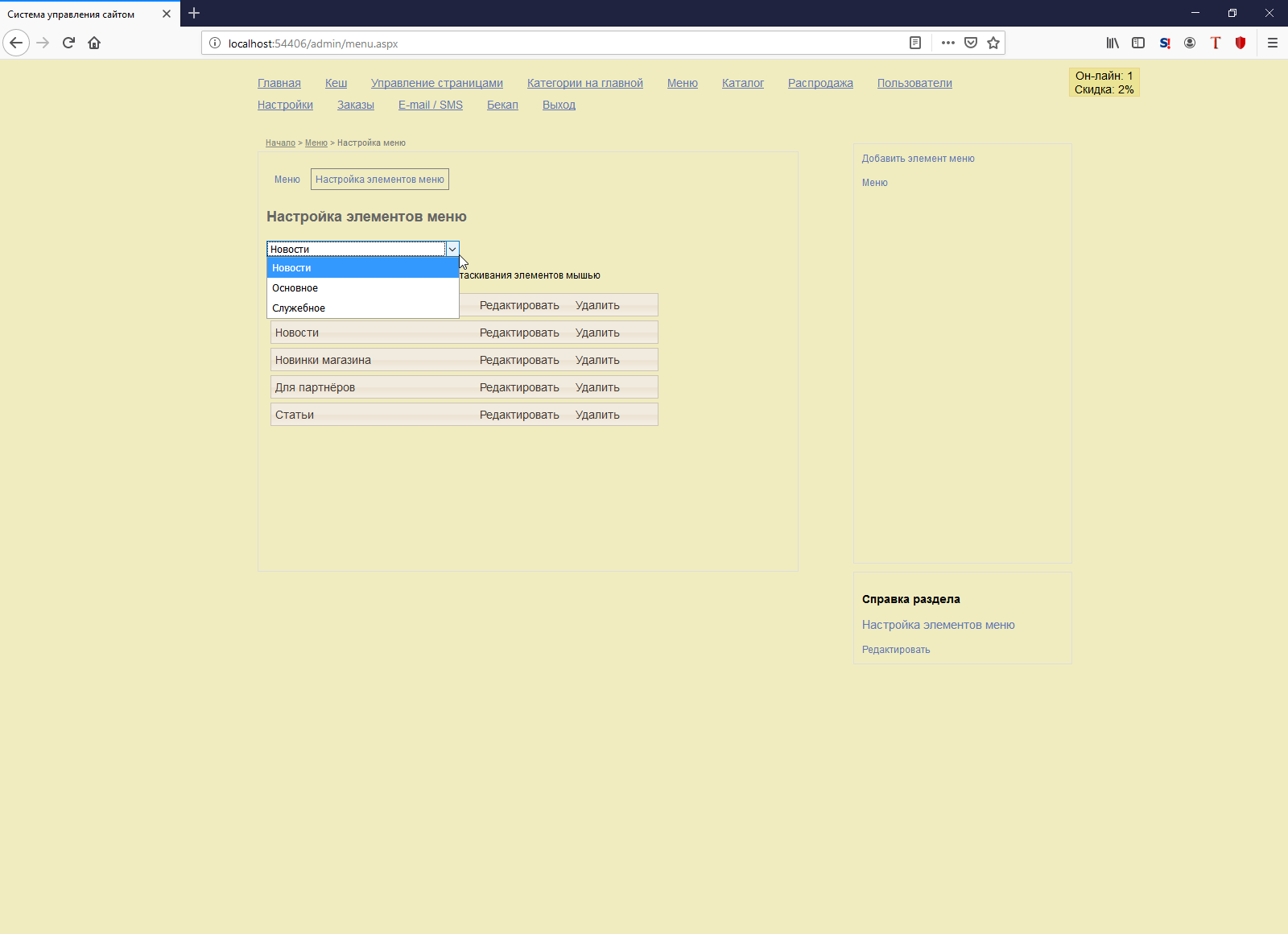Click Редактировать under Справка раздела
1288x934 pixels.
[x=895, y=650]
